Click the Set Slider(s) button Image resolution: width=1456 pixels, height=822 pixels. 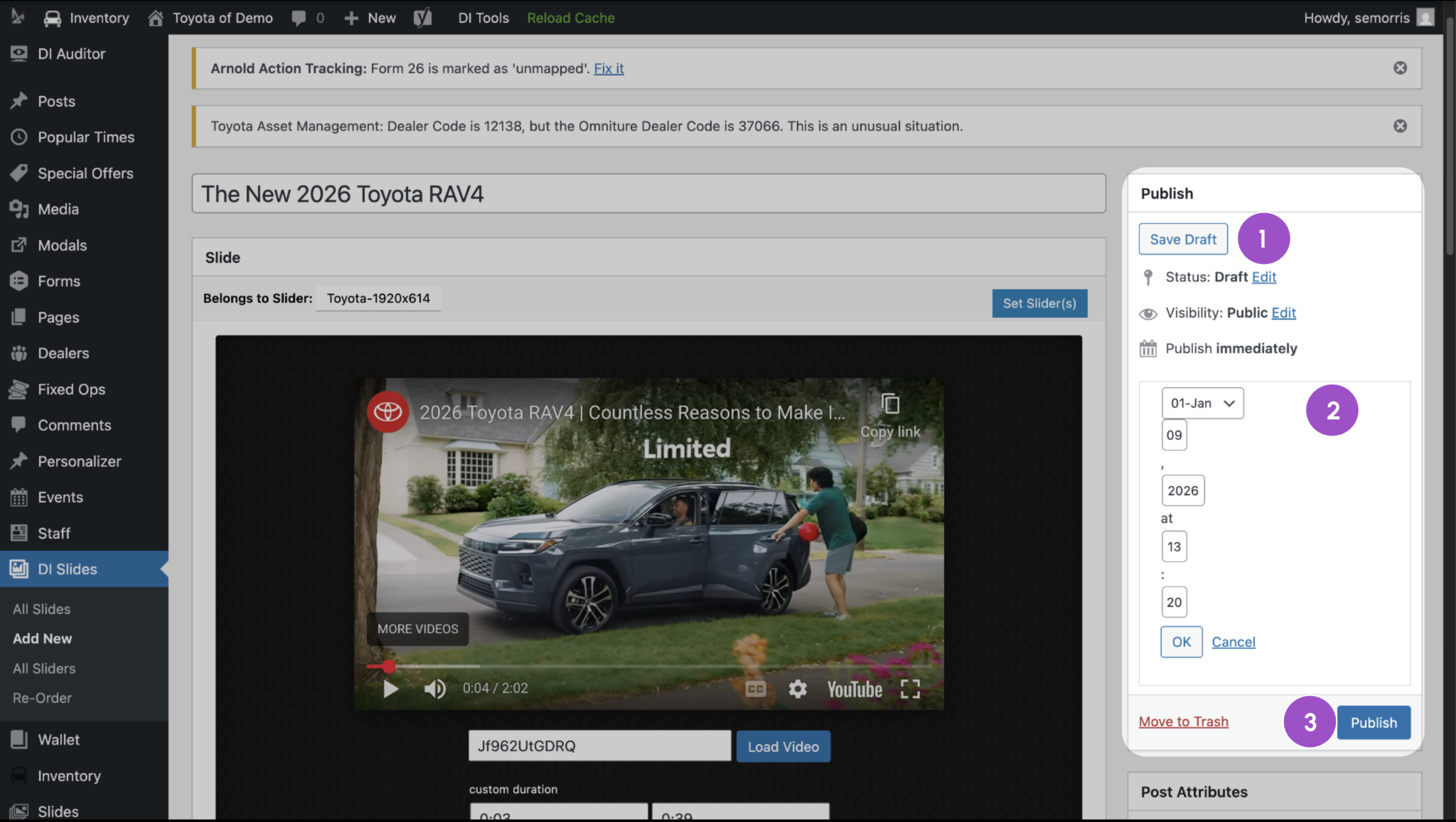click(1040, 304)
